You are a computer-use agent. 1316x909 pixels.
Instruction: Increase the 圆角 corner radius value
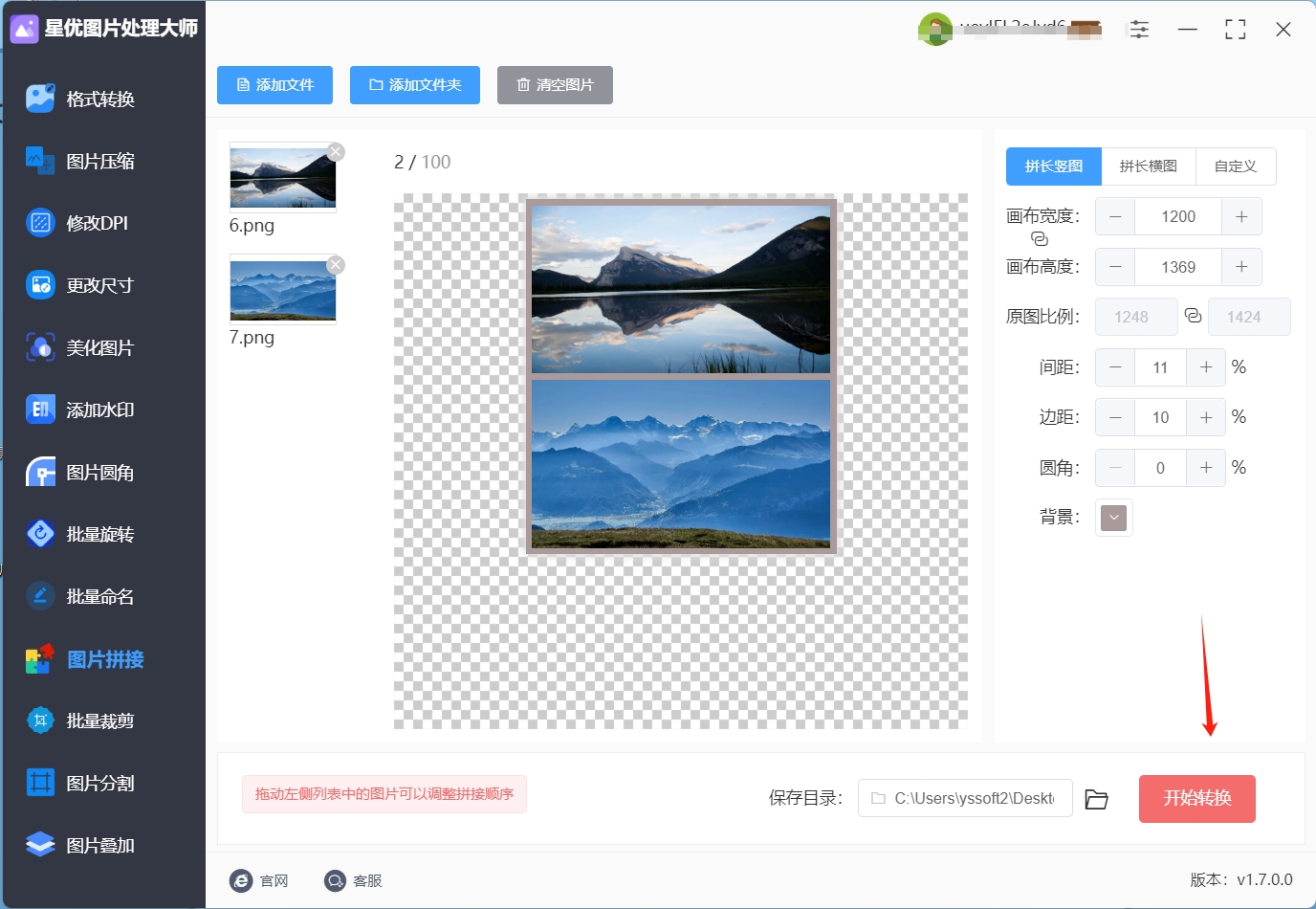coord(1206,468)
